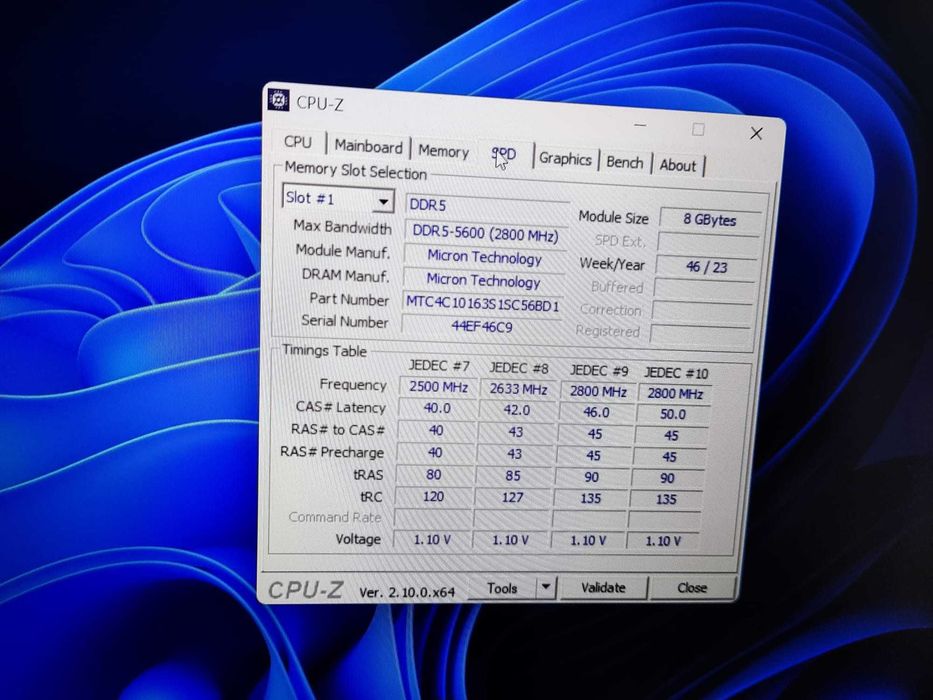Click the JEDEC #7 voltage 1.10 V cell
Image resolution: width=933 pixels, height=700 pixels.
[432, 539]
